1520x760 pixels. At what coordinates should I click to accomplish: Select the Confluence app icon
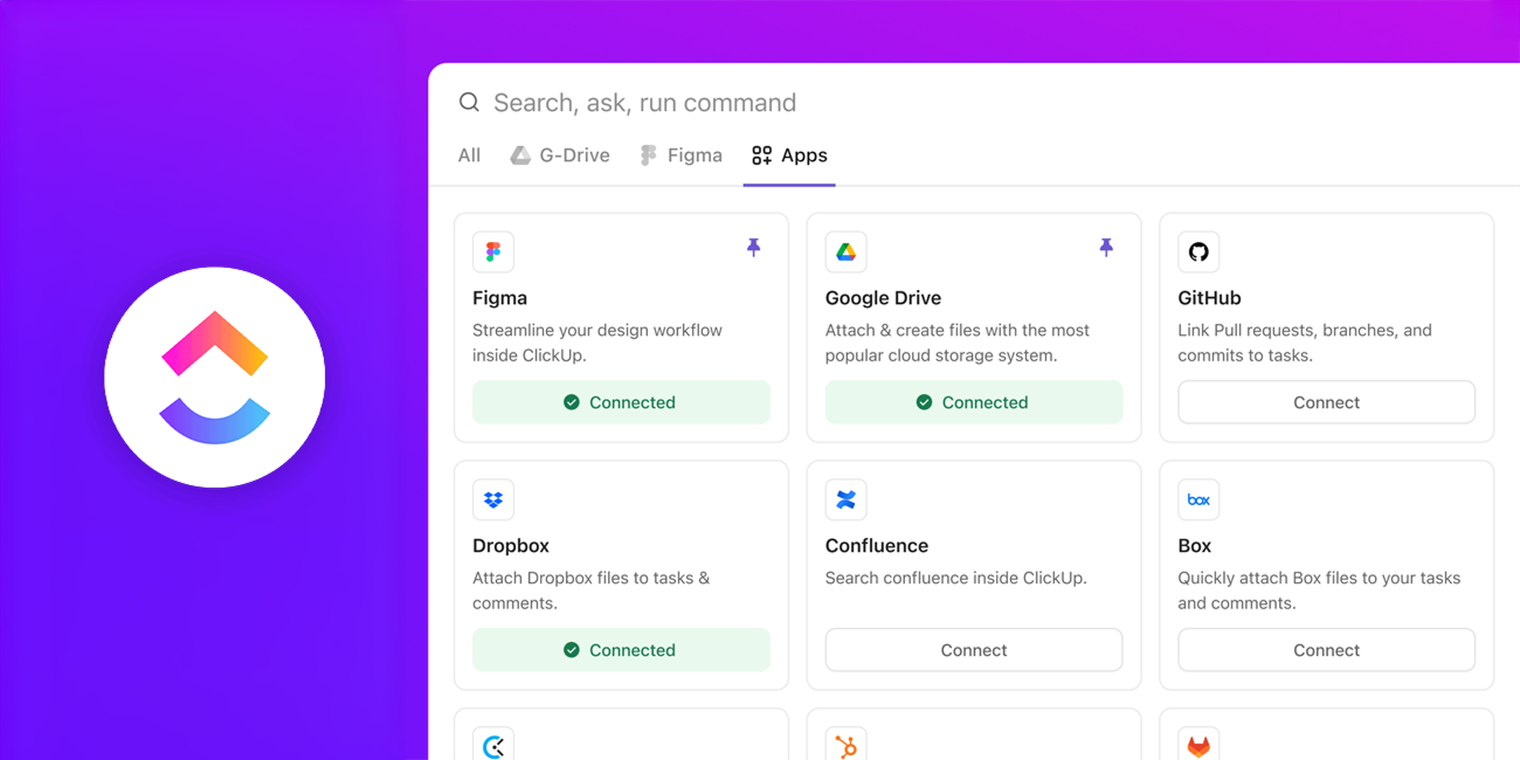pos(846,500)
